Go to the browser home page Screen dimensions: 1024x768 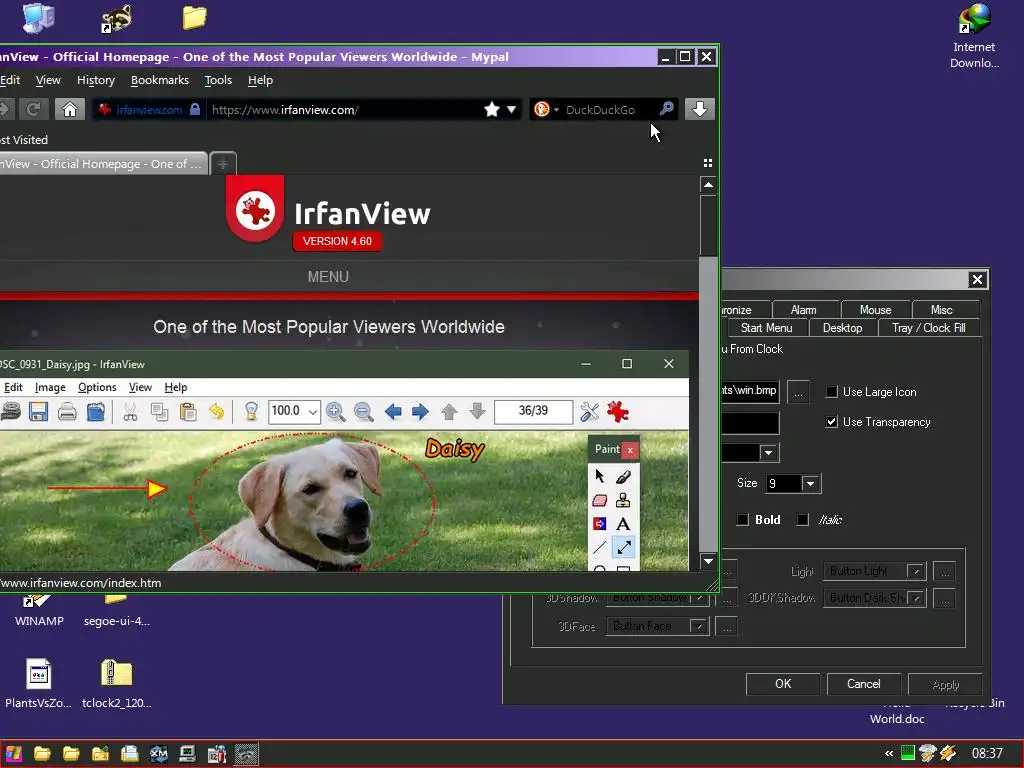(x=70, y=109)
